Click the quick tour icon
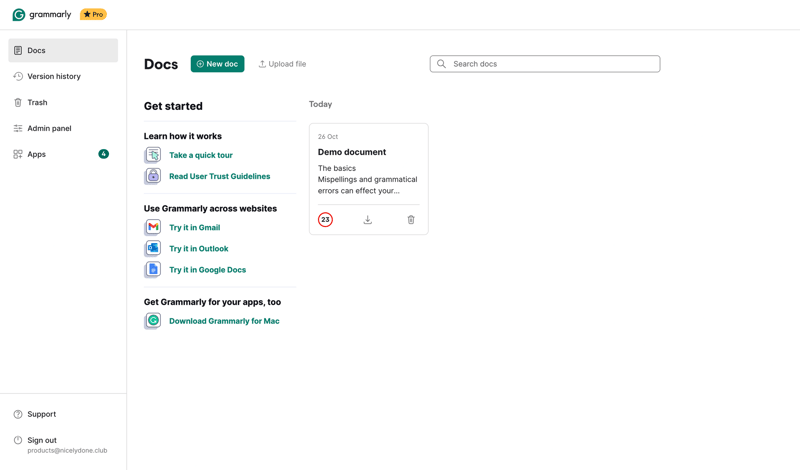 pyautogui.click(x=153, y=155)
